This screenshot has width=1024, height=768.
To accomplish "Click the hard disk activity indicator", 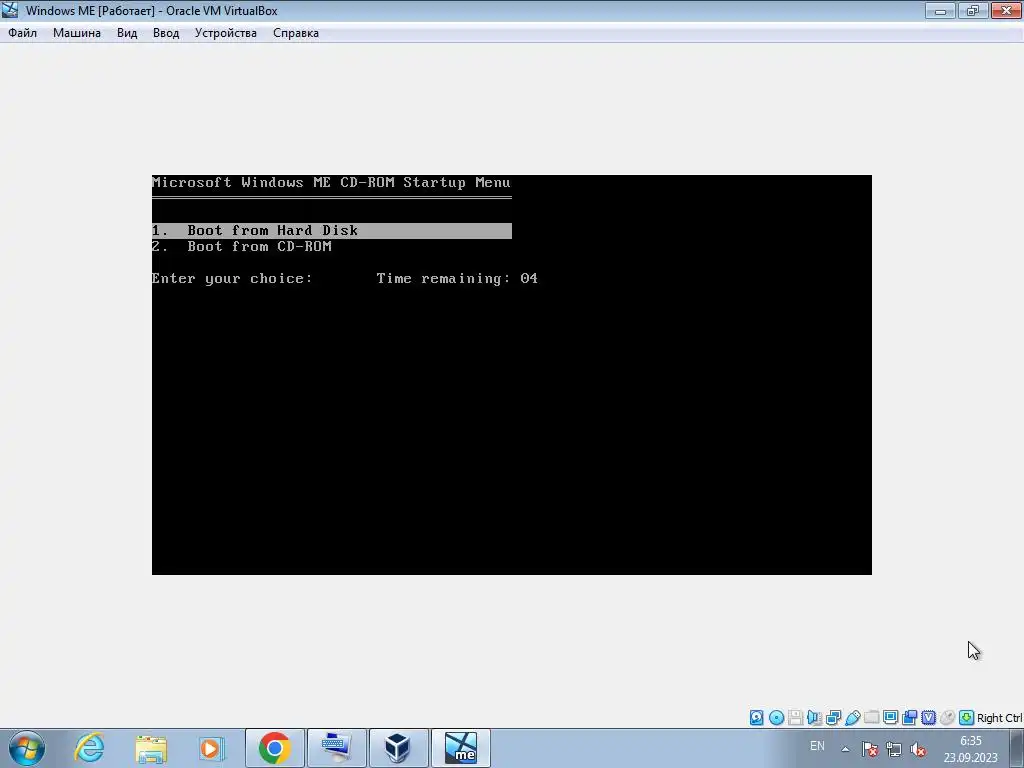I will coord(756,718).
